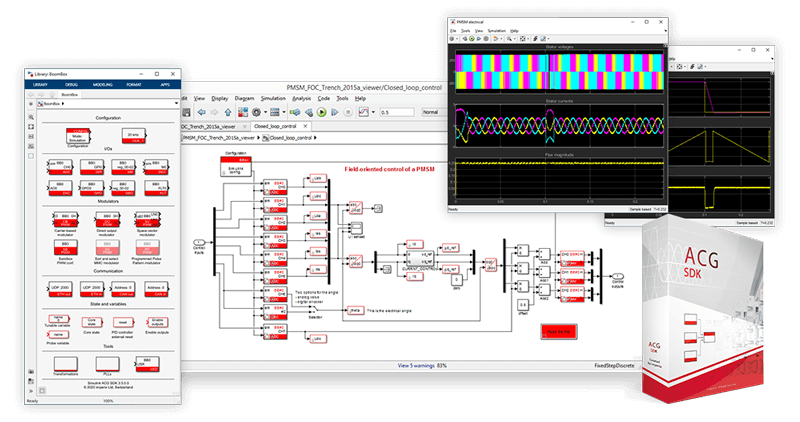Open the Simulation menu in Simulink window
The width and height of the screenshot is (800, 422).
pyautogui.click(x=272, y=98)
